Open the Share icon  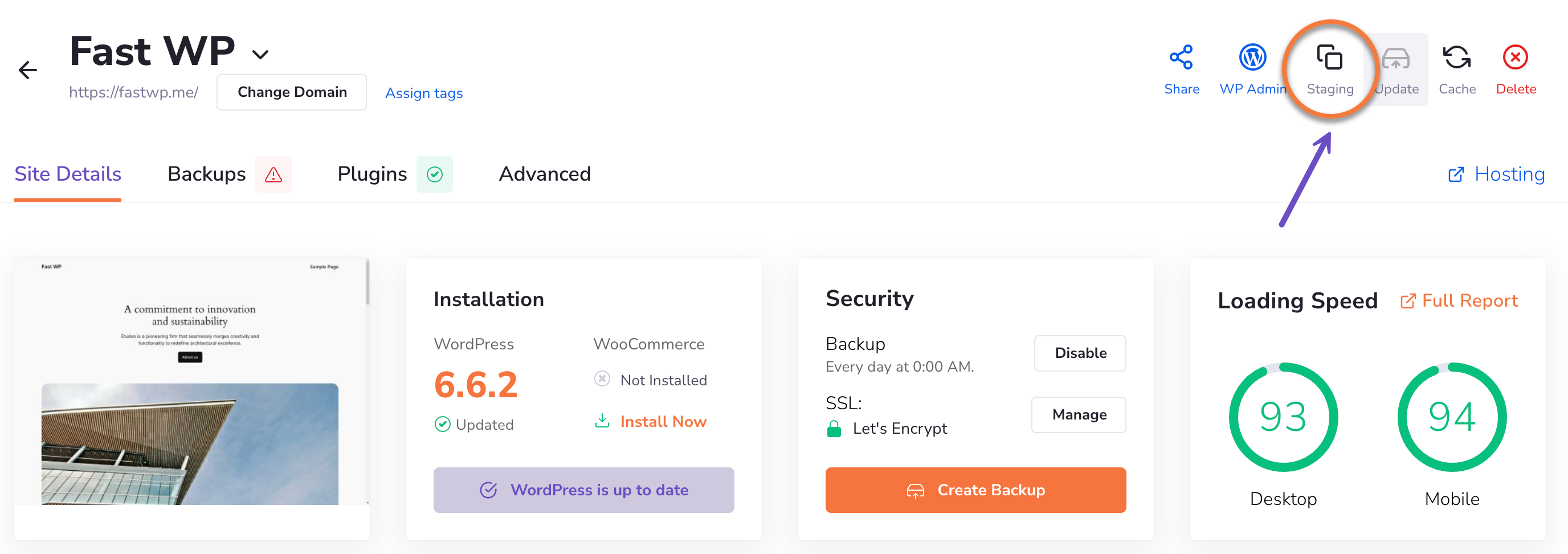point(1181,58)
